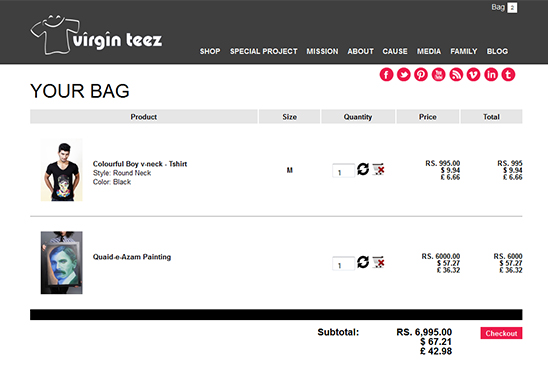Open the YouTube social icon
Viewport: 548px width, 365px height.
[x=439, y=74]
